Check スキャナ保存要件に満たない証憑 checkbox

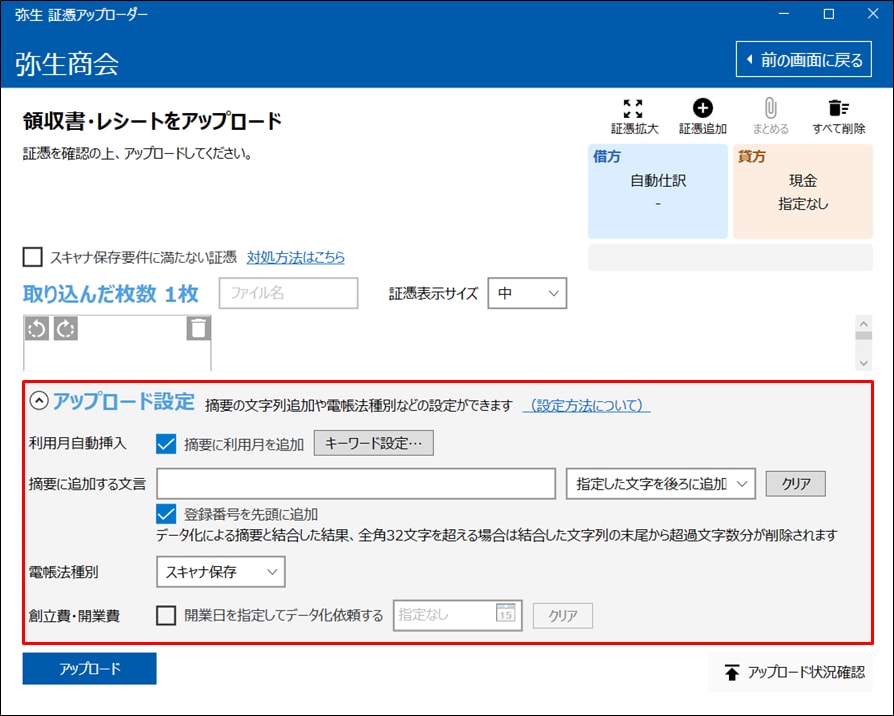click(33, 257)
